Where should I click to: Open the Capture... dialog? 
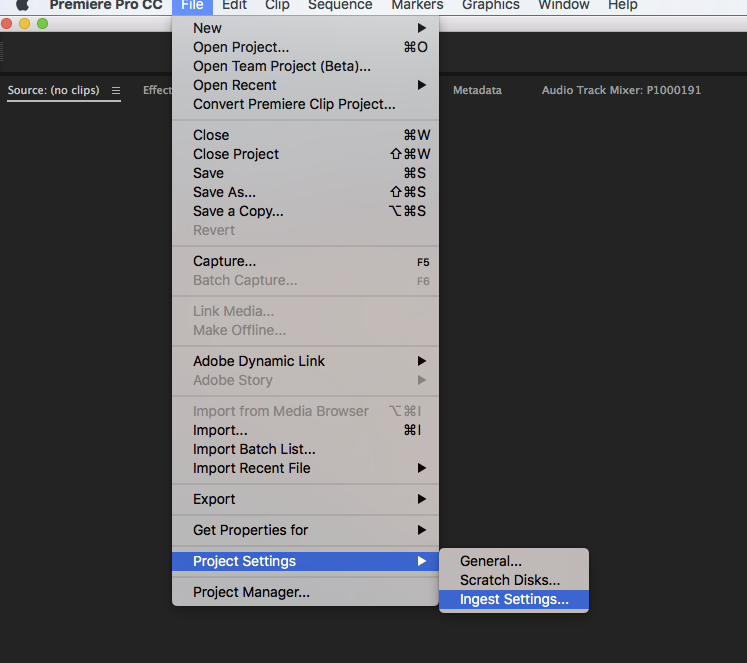click(x=305, y=261)
